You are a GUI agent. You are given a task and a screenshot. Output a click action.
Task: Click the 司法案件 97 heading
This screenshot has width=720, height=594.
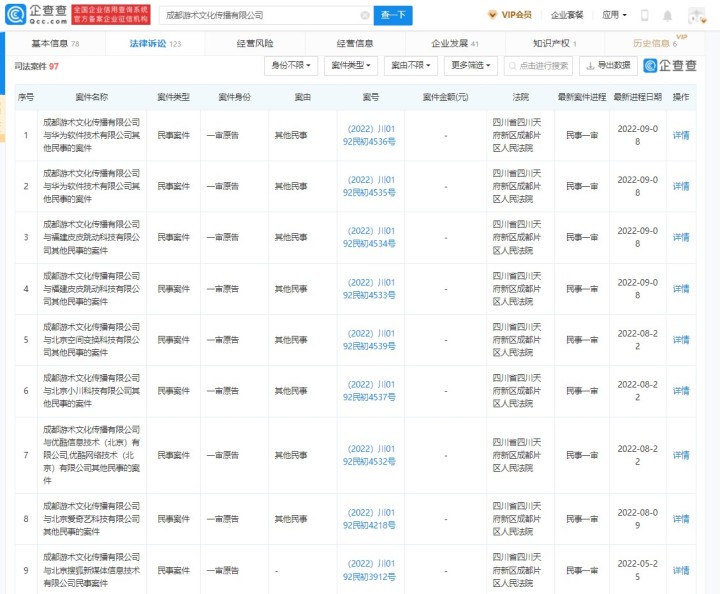coord(36,67)
